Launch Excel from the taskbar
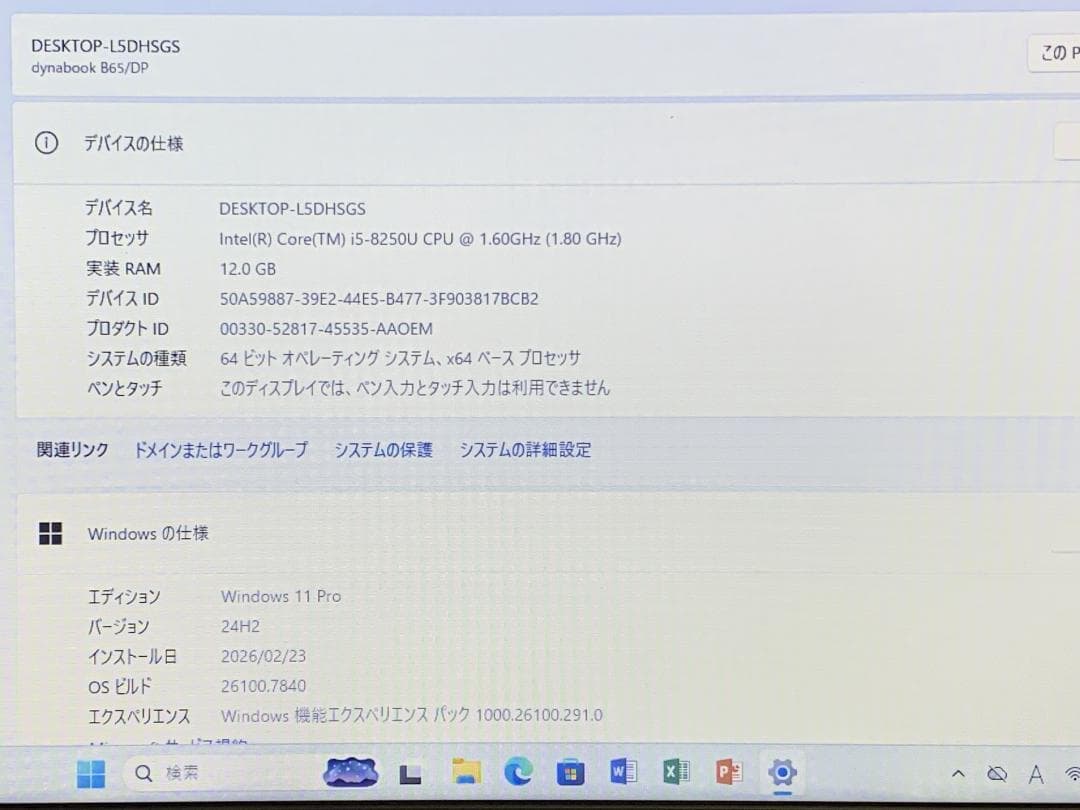The height and width of the screenshot is (810, 1080). point(675,772)
